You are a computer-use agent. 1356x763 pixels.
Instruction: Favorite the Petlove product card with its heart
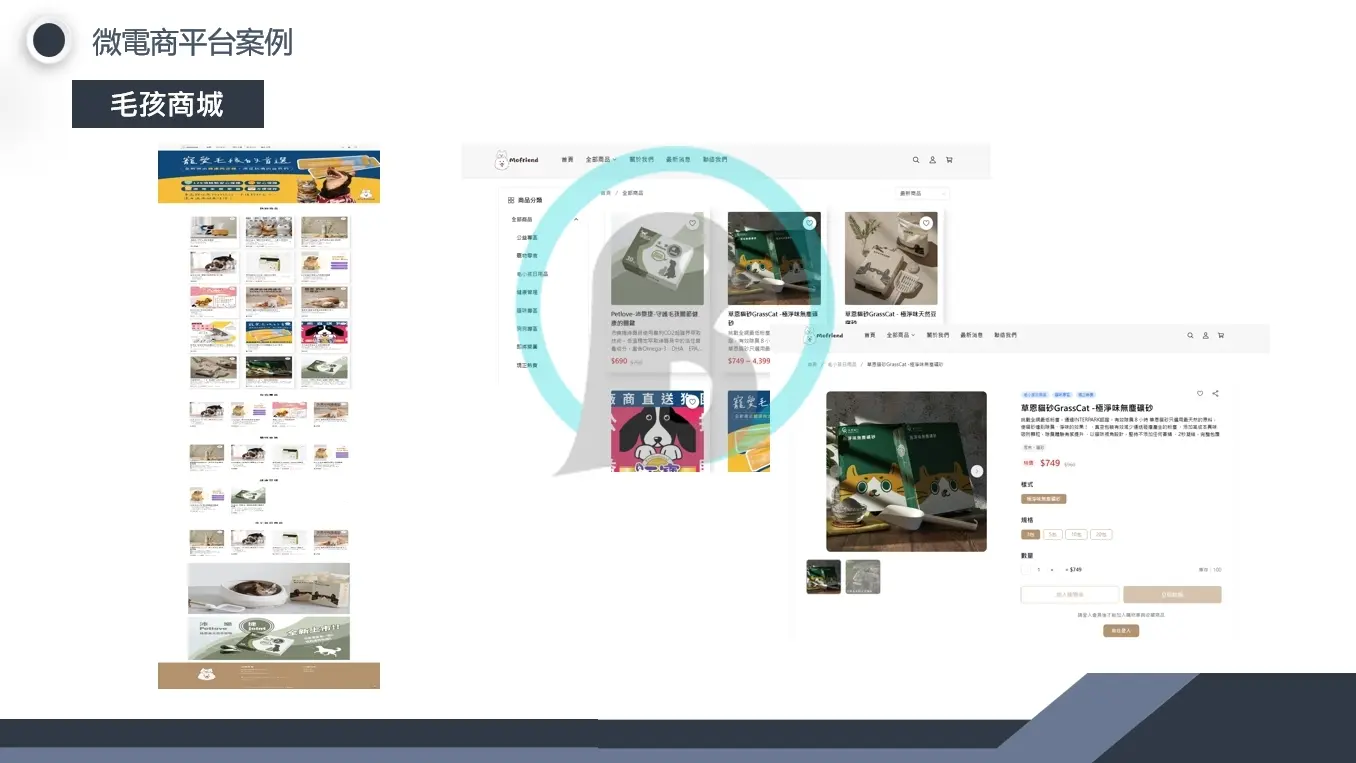pos(692,223)
